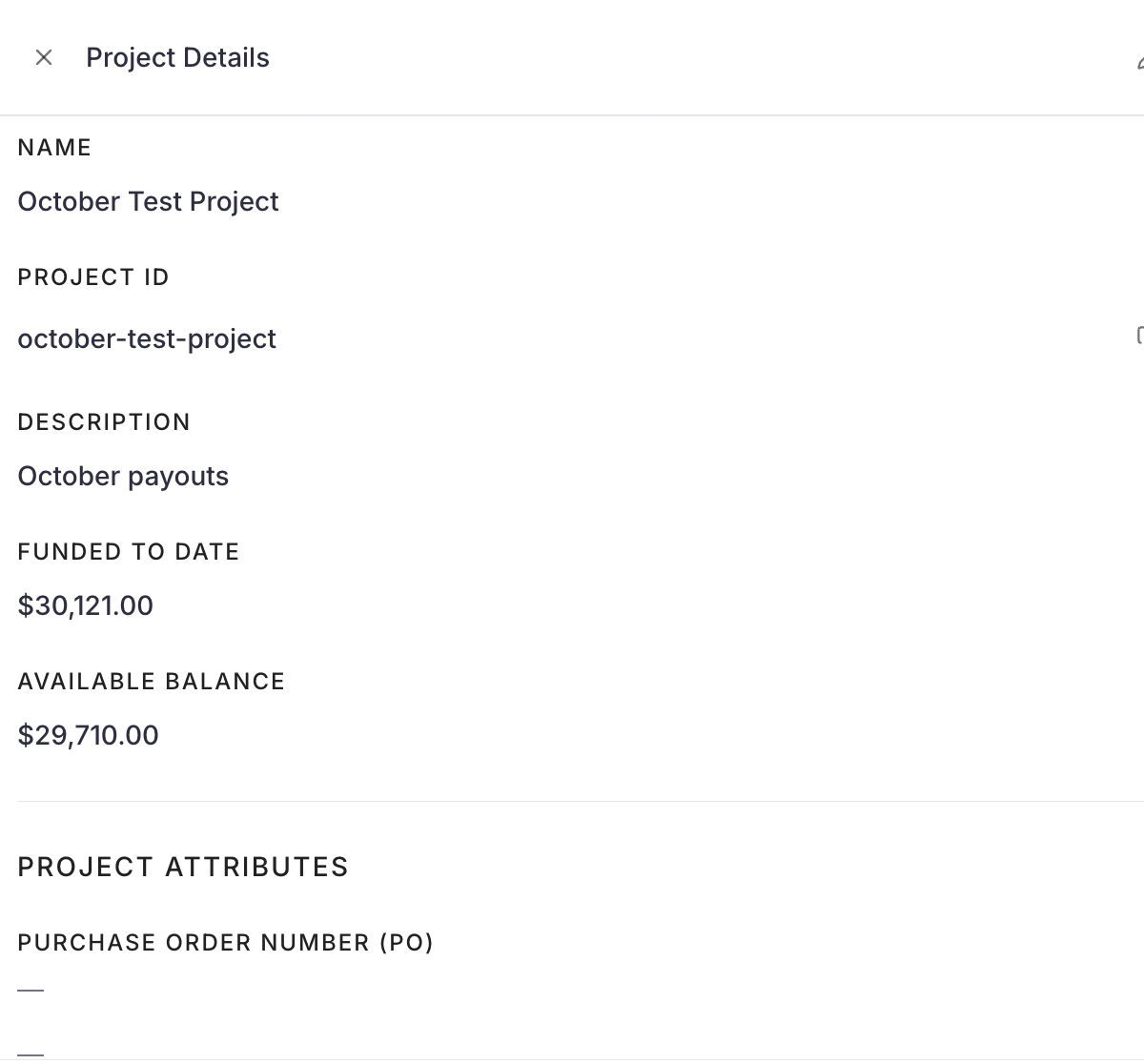Viewport: 1144px width, 1064px height.
Task: Click the $29,710.00 available balance amount
Action: [x=88, y=736]
